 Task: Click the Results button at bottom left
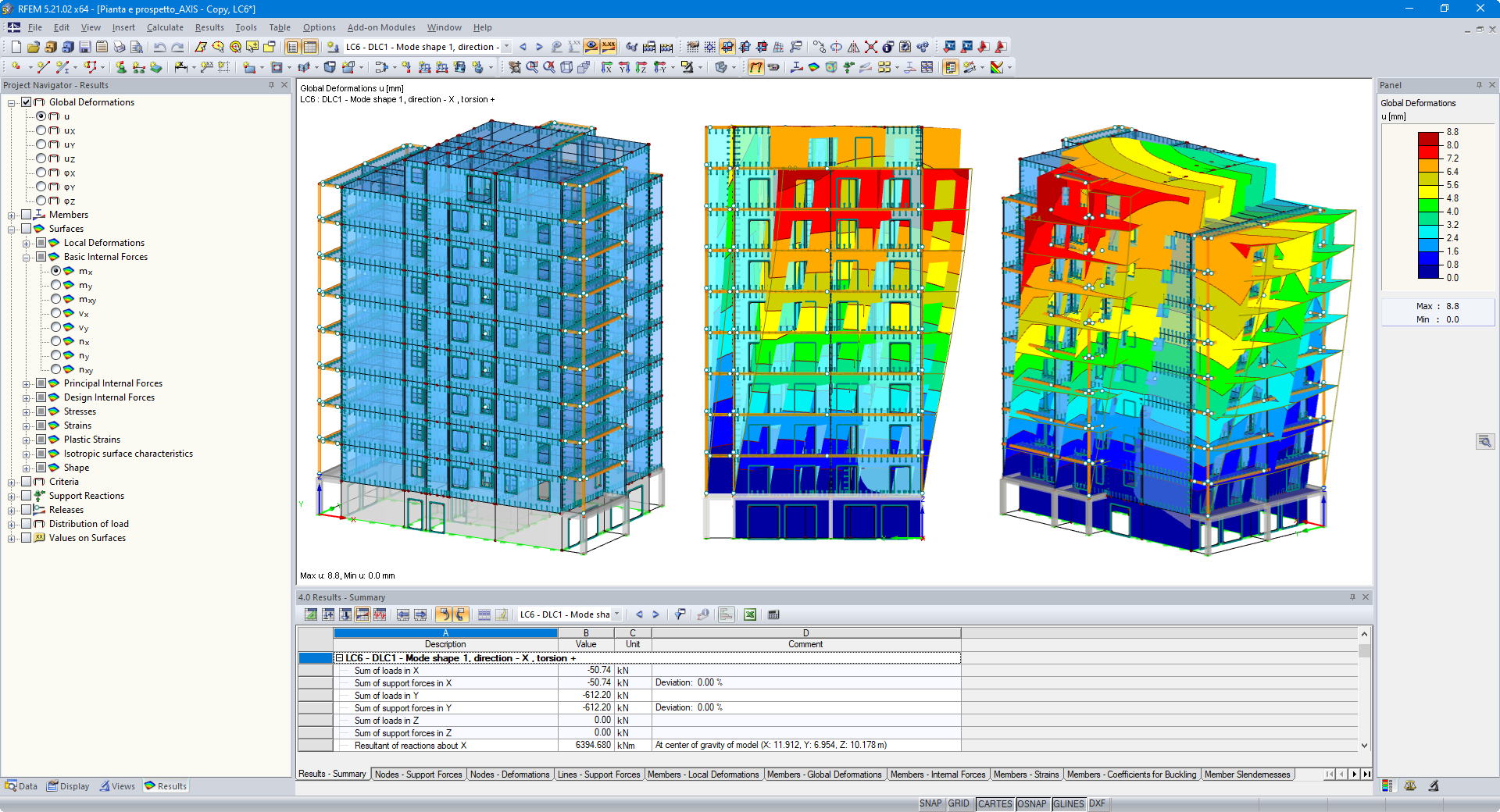pyautogui.click(x=165, y=786)
